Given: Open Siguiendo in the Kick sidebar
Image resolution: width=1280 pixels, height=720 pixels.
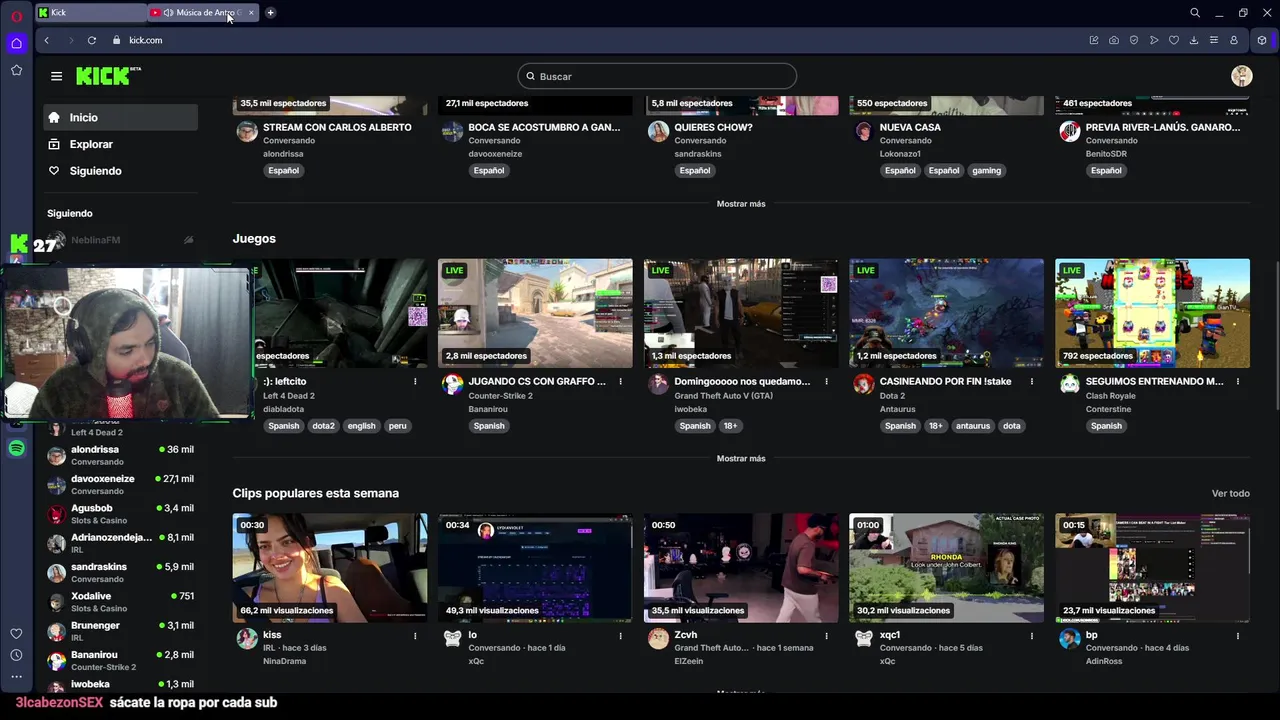Looking at the screenshot, I should pos(120,171).
